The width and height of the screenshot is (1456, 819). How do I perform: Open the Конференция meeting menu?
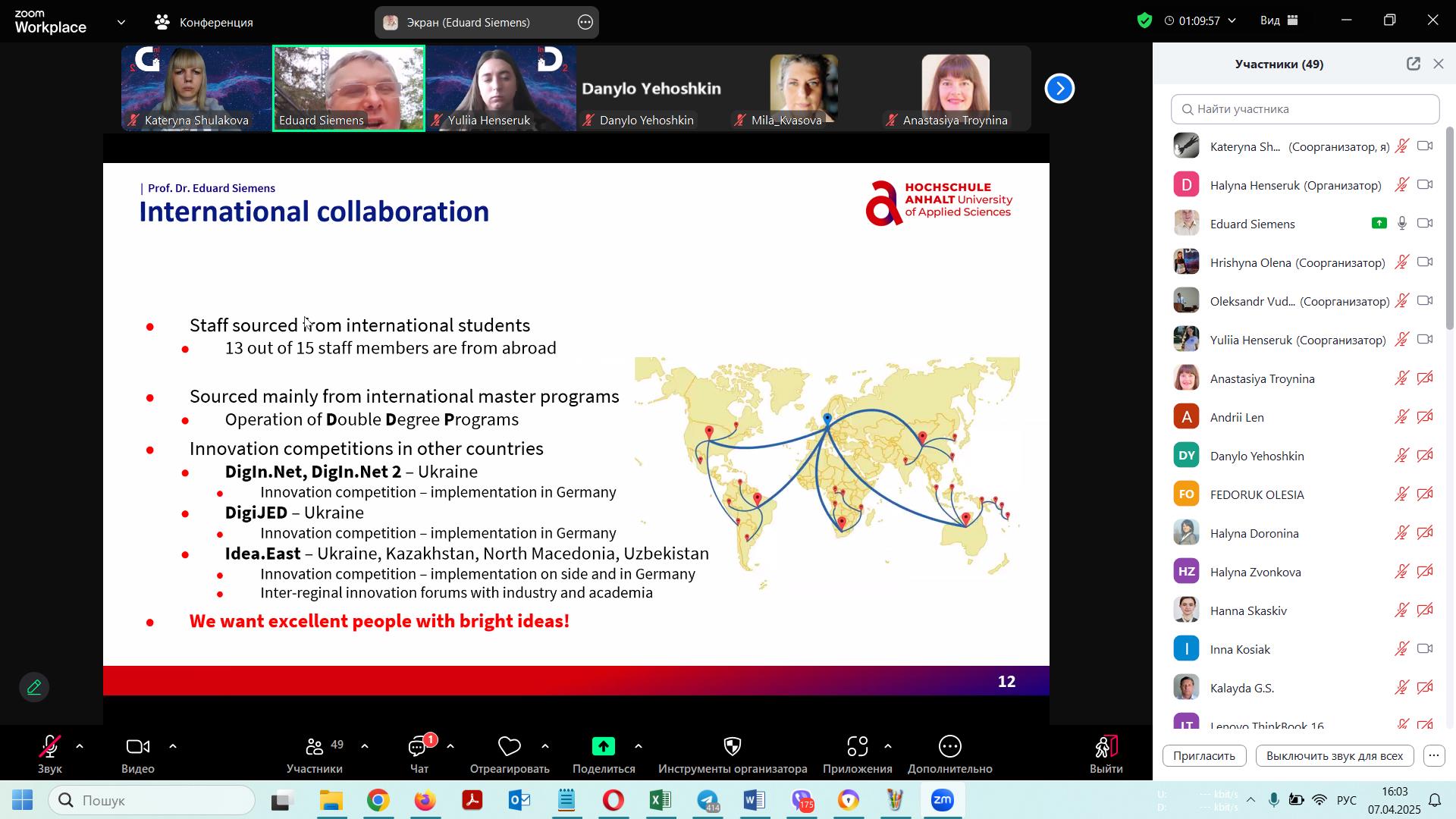coord(203,22)
